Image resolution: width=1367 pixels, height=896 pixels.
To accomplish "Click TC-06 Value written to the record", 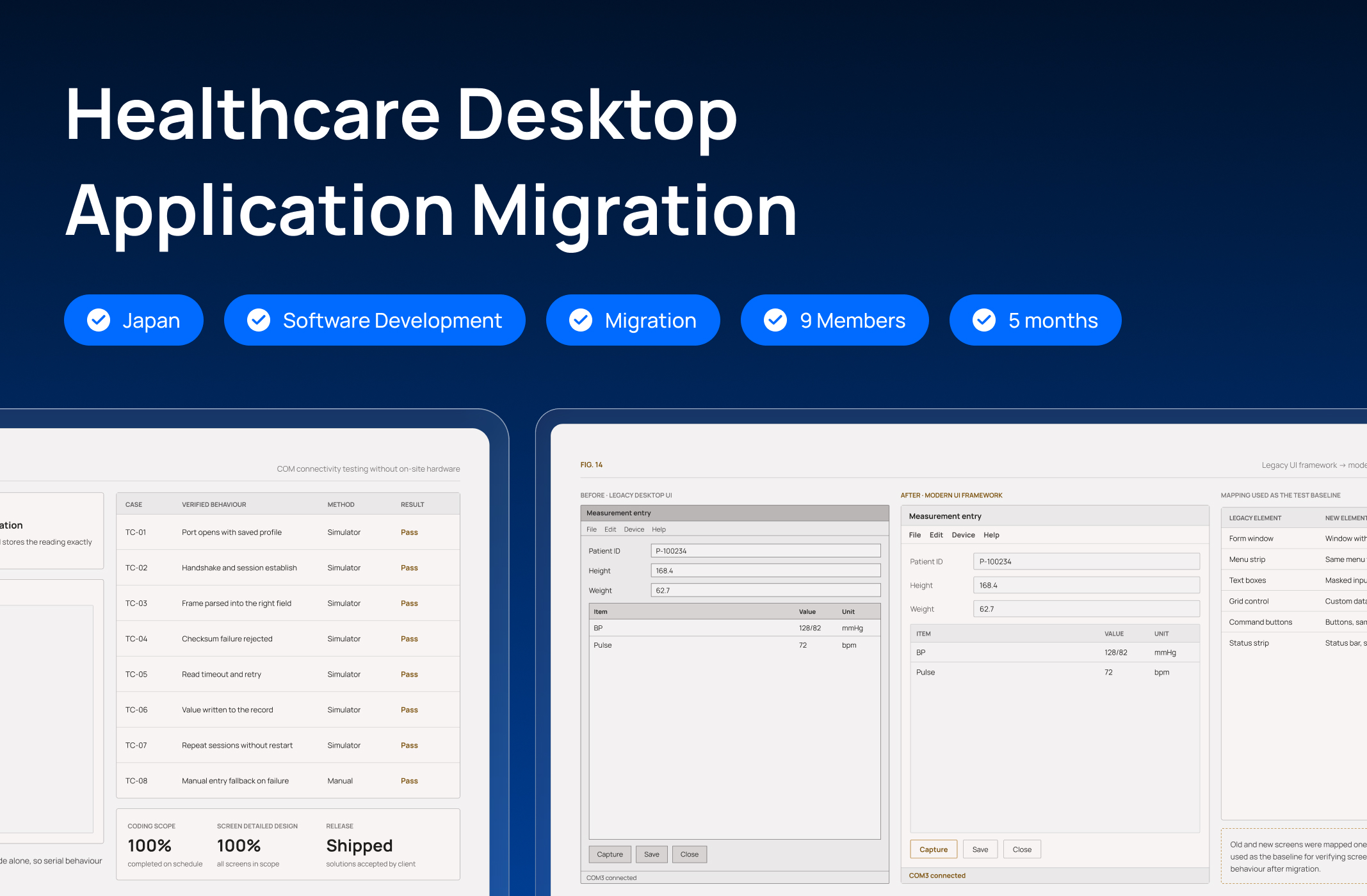I will [288, 710].
